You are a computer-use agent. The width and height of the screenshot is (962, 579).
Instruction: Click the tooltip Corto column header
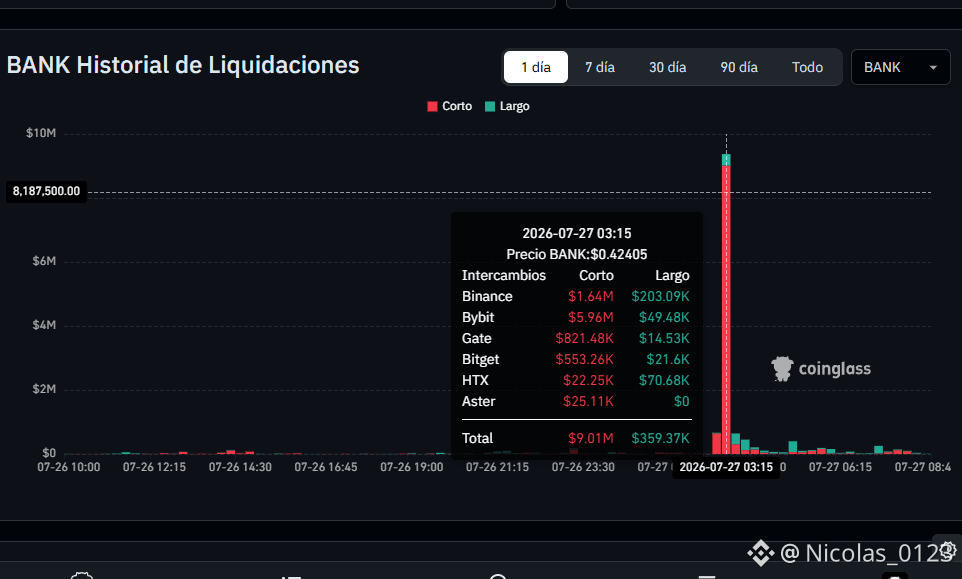[596, 275]
